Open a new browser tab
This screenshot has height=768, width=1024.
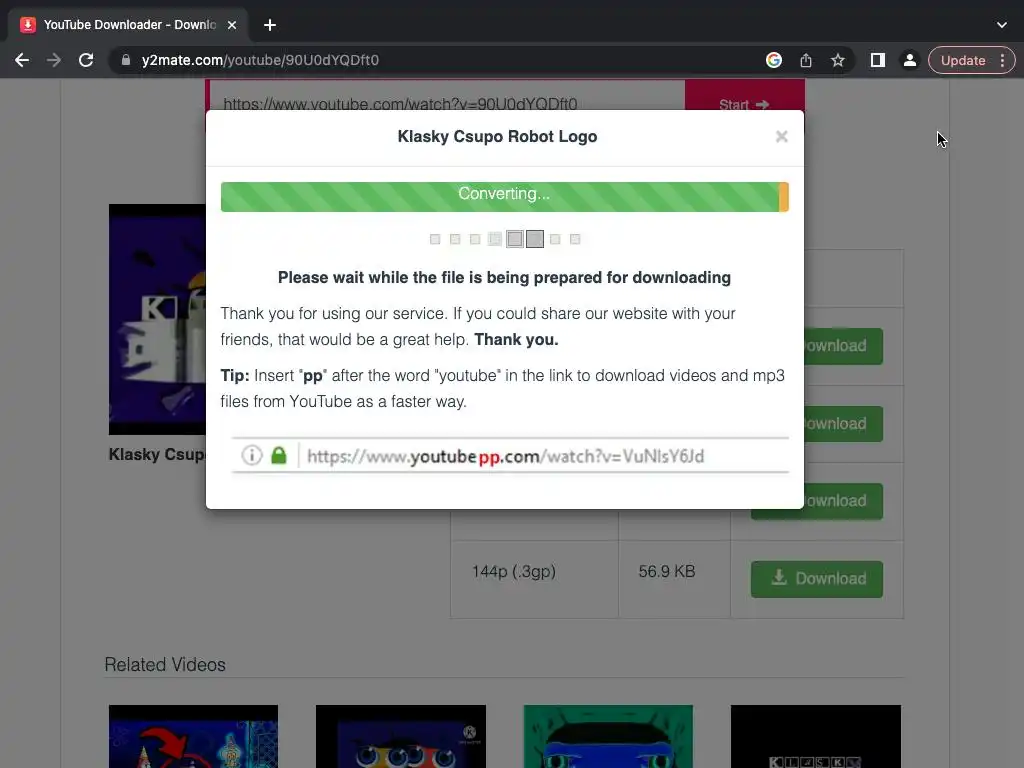270,25
